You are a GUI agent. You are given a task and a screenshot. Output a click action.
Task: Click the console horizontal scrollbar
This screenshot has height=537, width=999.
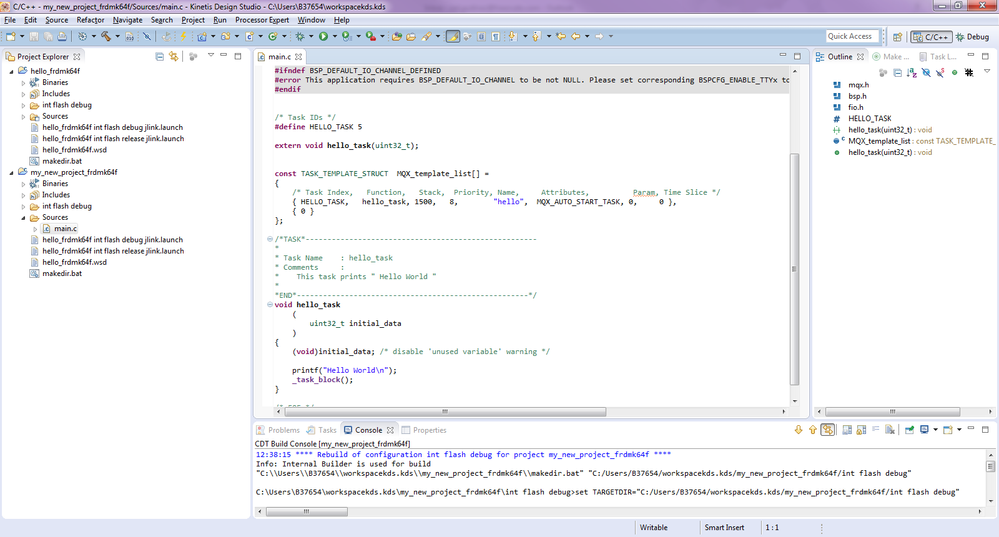(306, 512)
